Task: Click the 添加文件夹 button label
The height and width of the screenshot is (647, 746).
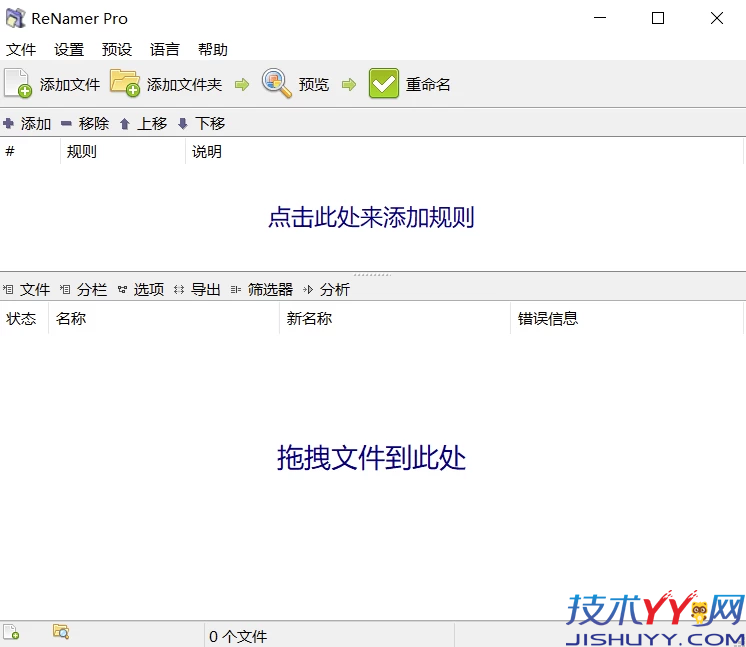Action: pos(185,85)
